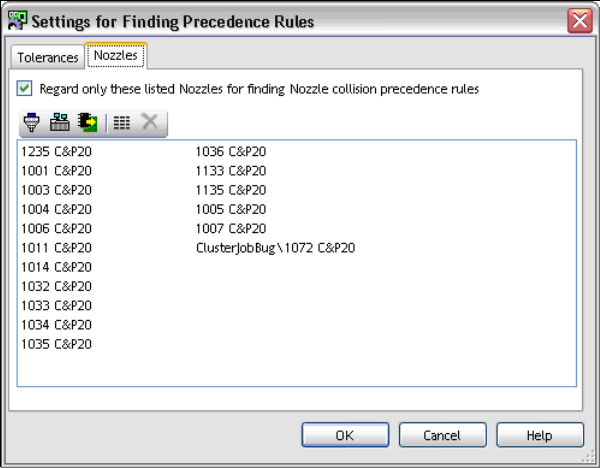Click the import component icon with yellow arrow

87,122
